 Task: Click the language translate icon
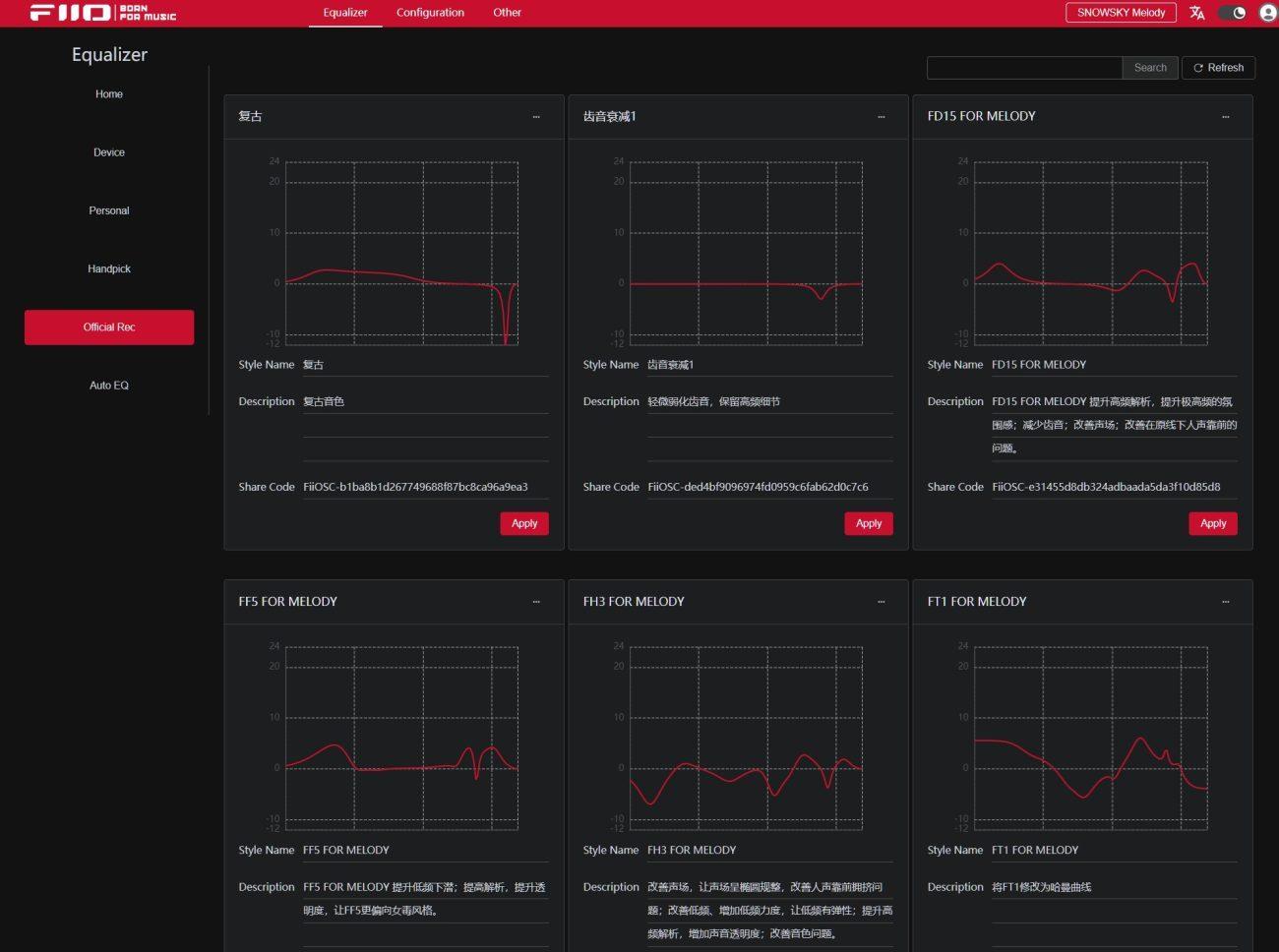tap(1196, 13)
